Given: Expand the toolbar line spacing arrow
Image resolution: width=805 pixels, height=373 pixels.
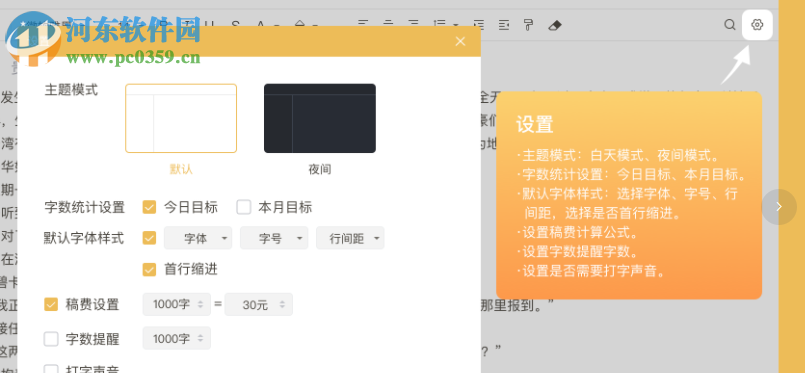Looking at the screenshot, I should click(456, 25).
